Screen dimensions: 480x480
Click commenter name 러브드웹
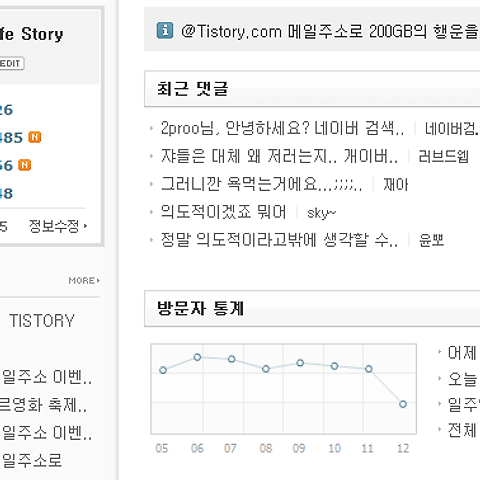(444, 156)
